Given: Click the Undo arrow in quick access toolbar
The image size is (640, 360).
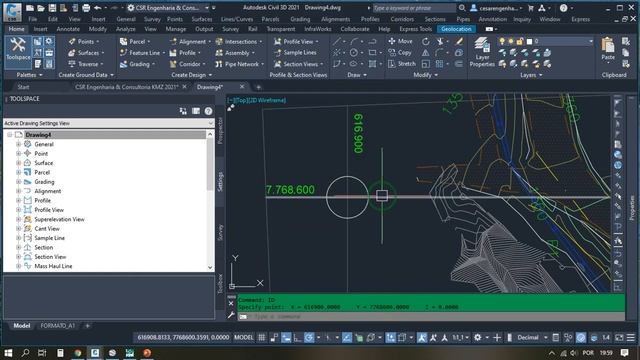Looking at the screenshot, I should 98,8.
